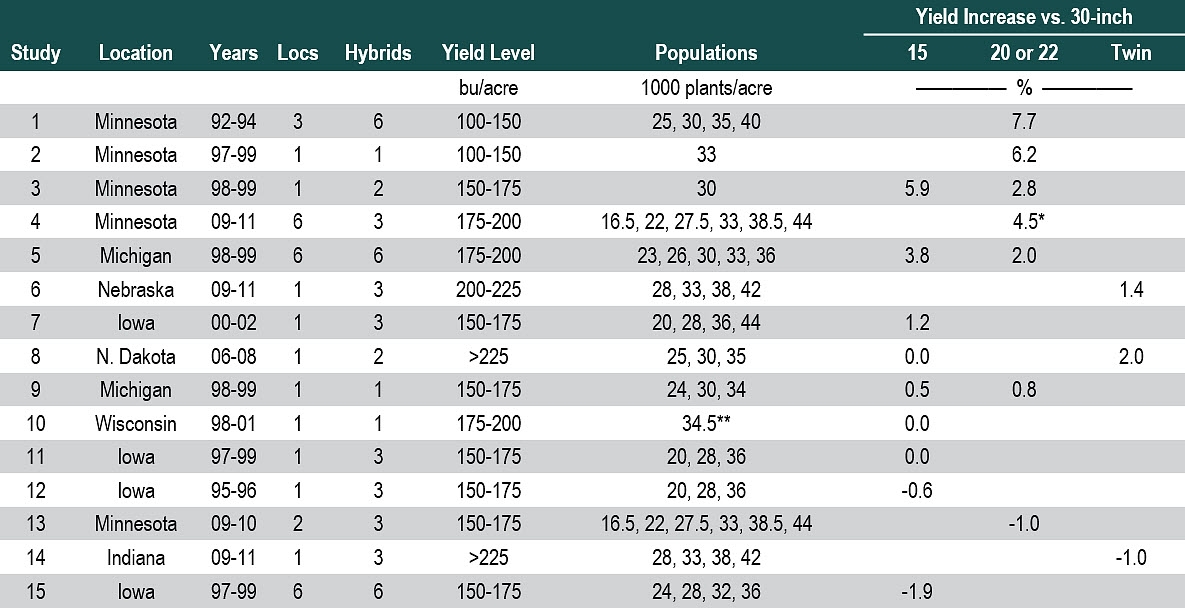Select the 5.9 value in study 3
The image size is (1185, 608).
(x=917, y=188)
